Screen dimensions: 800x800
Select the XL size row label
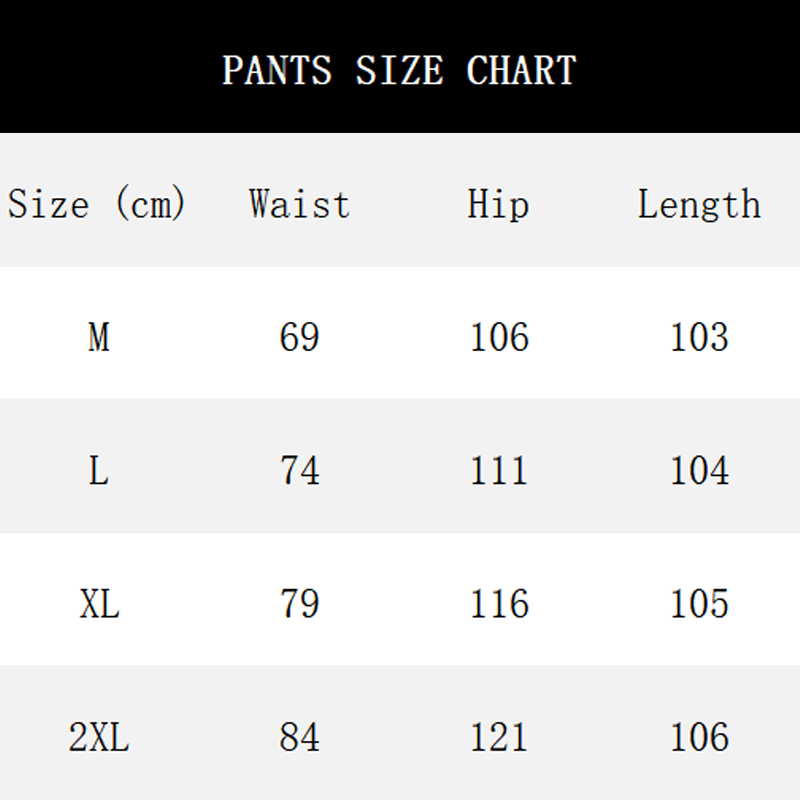pos(99,604)
